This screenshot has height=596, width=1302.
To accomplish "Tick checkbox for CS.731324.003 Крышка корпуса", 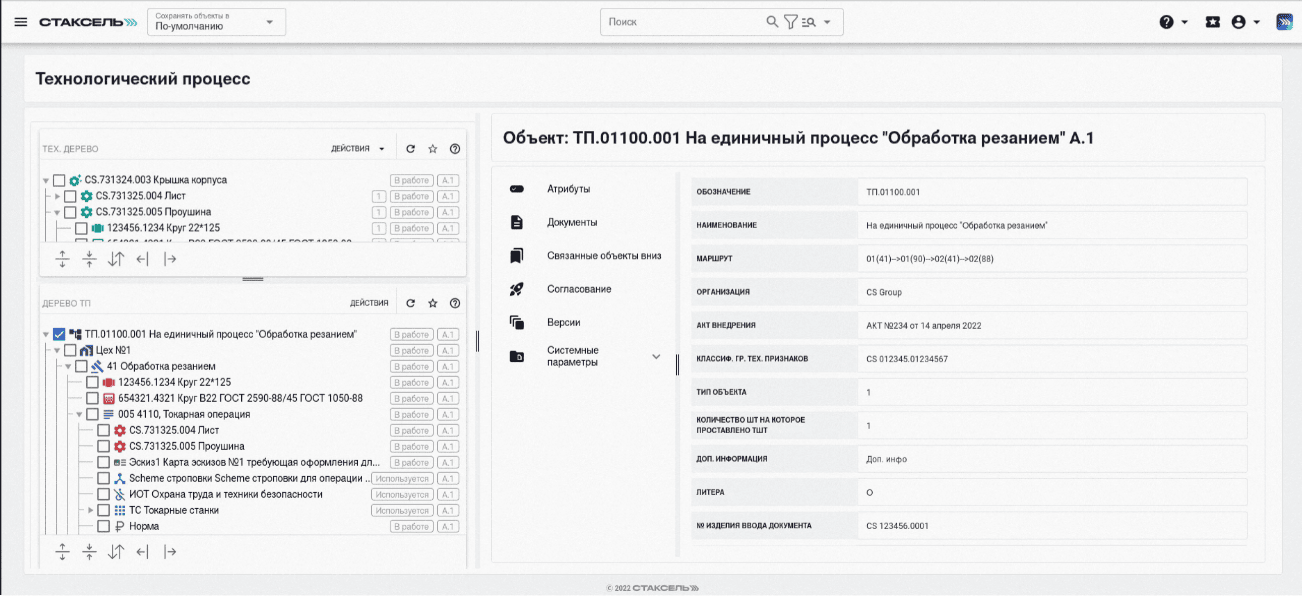I will click(x=59, y=180).
